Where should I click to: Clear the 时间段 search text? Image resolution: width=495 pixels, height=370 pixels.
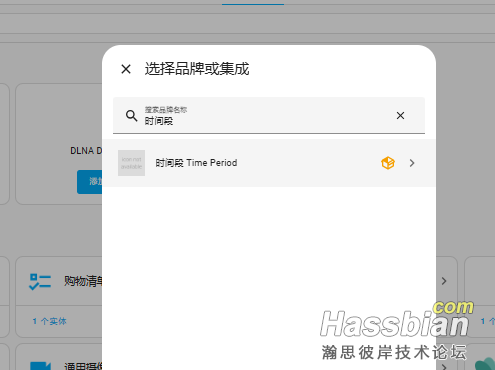[x=400, y=116]
